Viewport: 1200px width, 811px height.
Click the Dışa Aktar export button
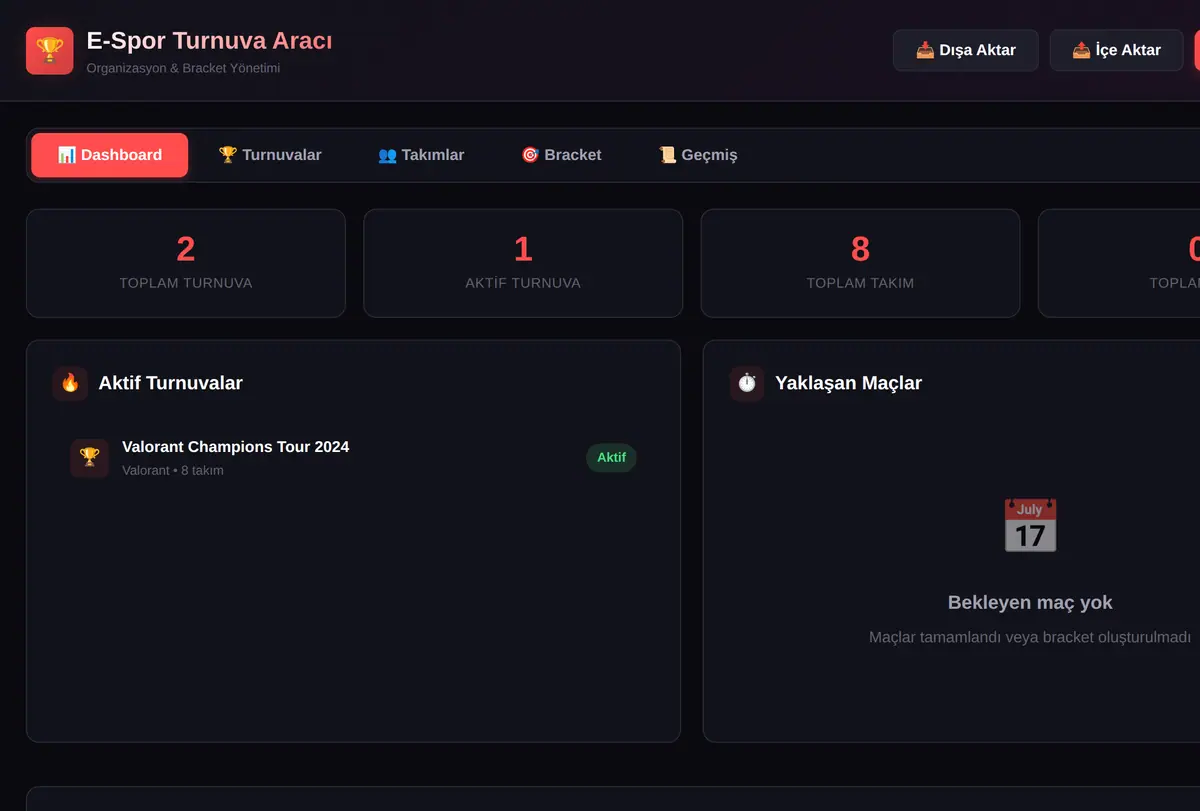(966, 50)
